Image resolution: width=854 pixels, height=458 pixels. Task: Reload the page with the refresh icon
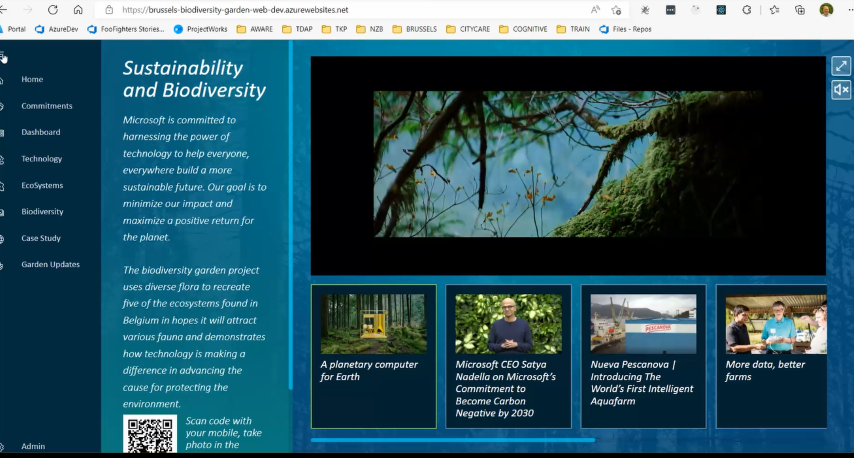click(x=53, y=9)
